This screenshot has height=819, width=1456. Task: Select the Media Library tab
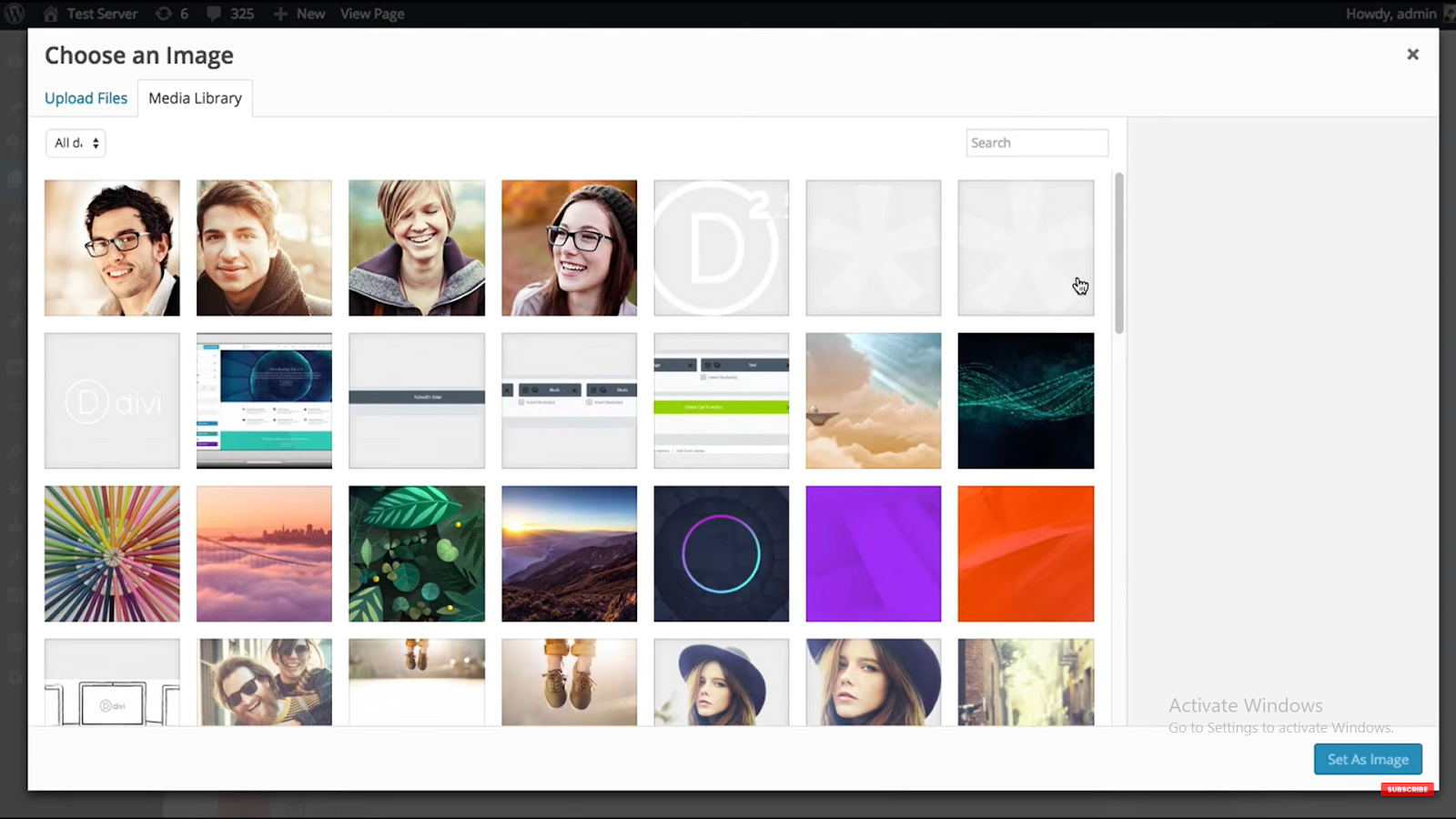(x=195, y=97)
